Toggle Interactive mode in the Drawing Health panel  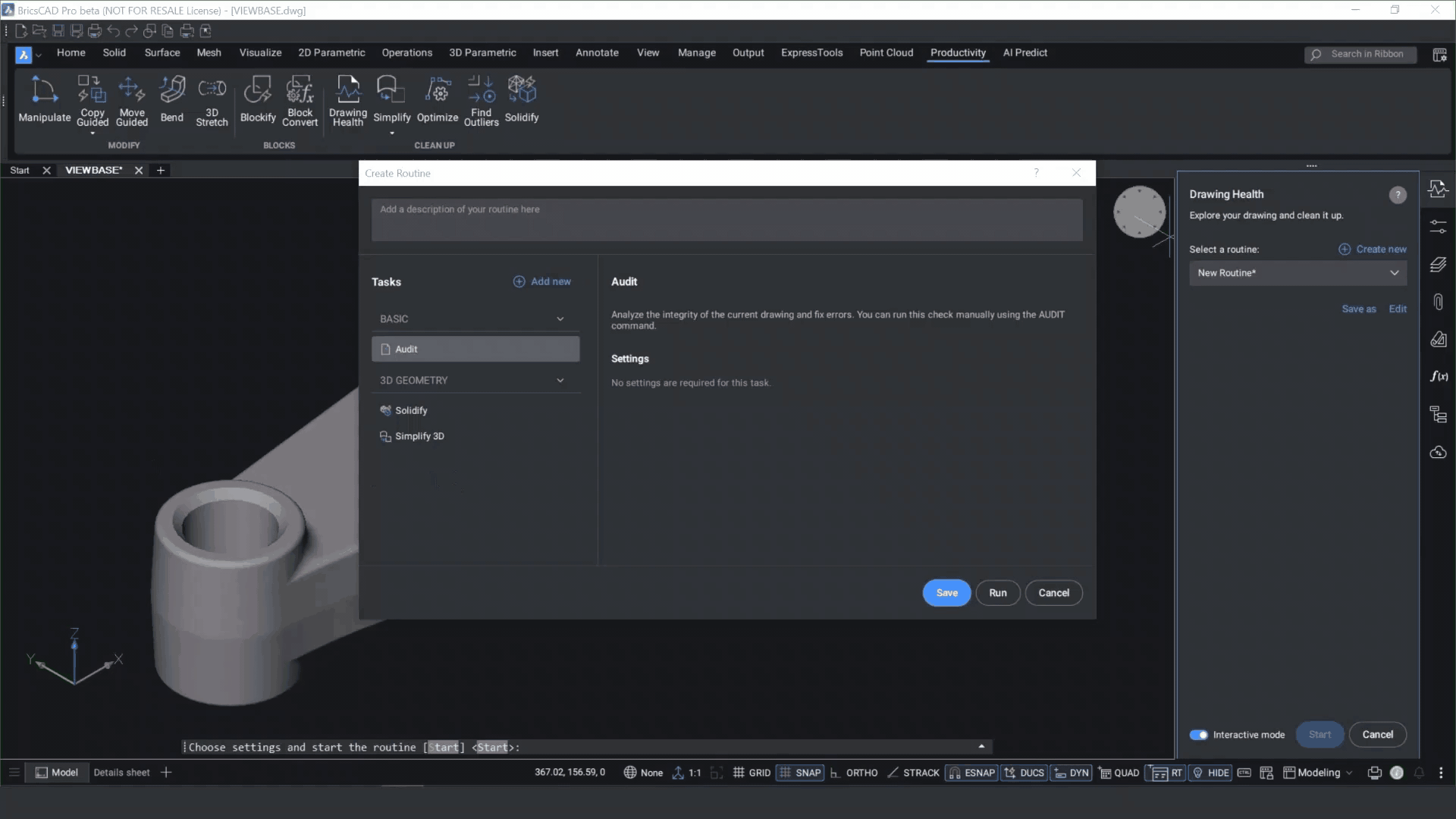coord(1199,735)
